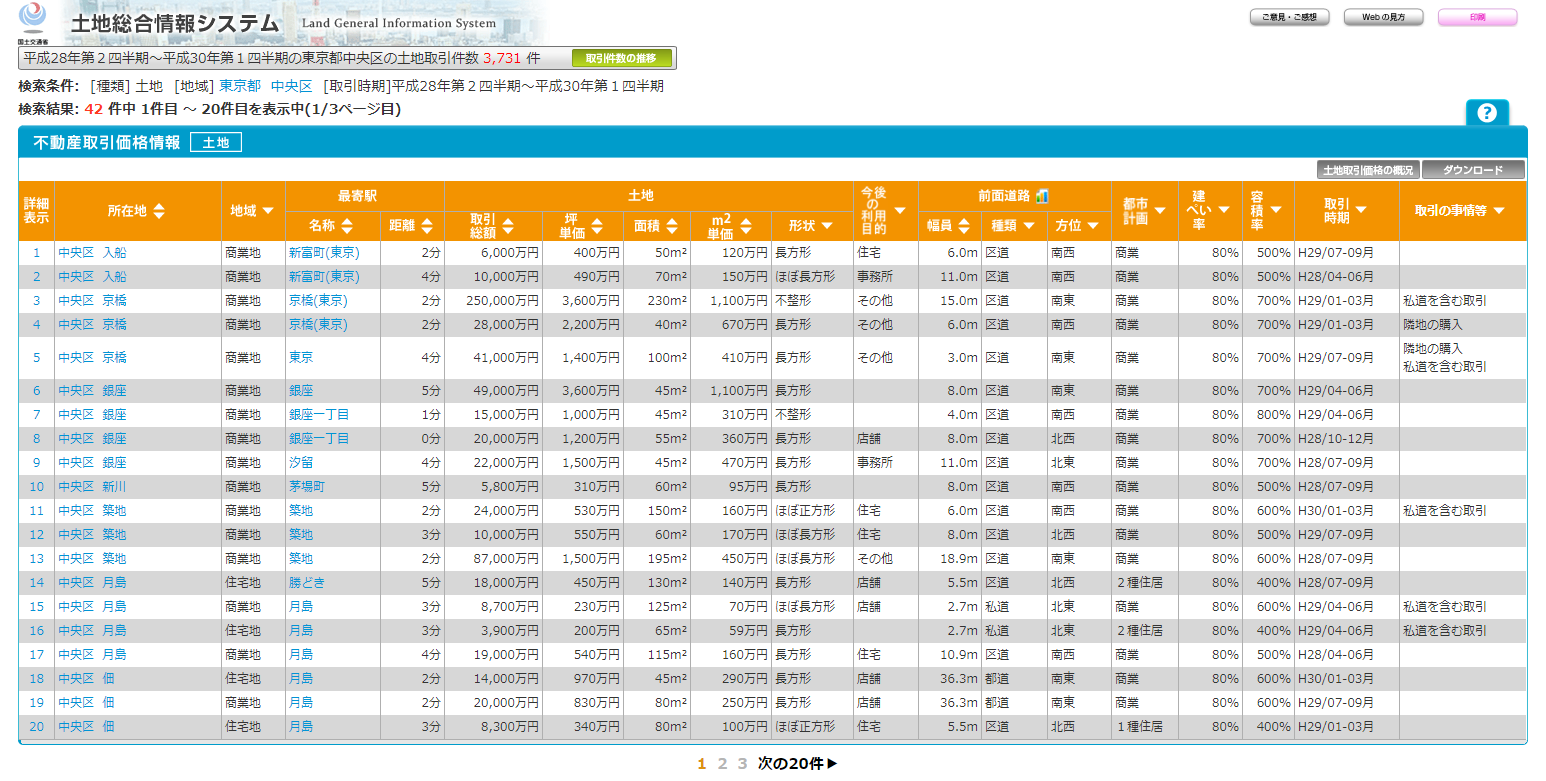Click the 銀座一丁目 station link in row 8
Screen dimensions: 1546x781
(319, 439)
